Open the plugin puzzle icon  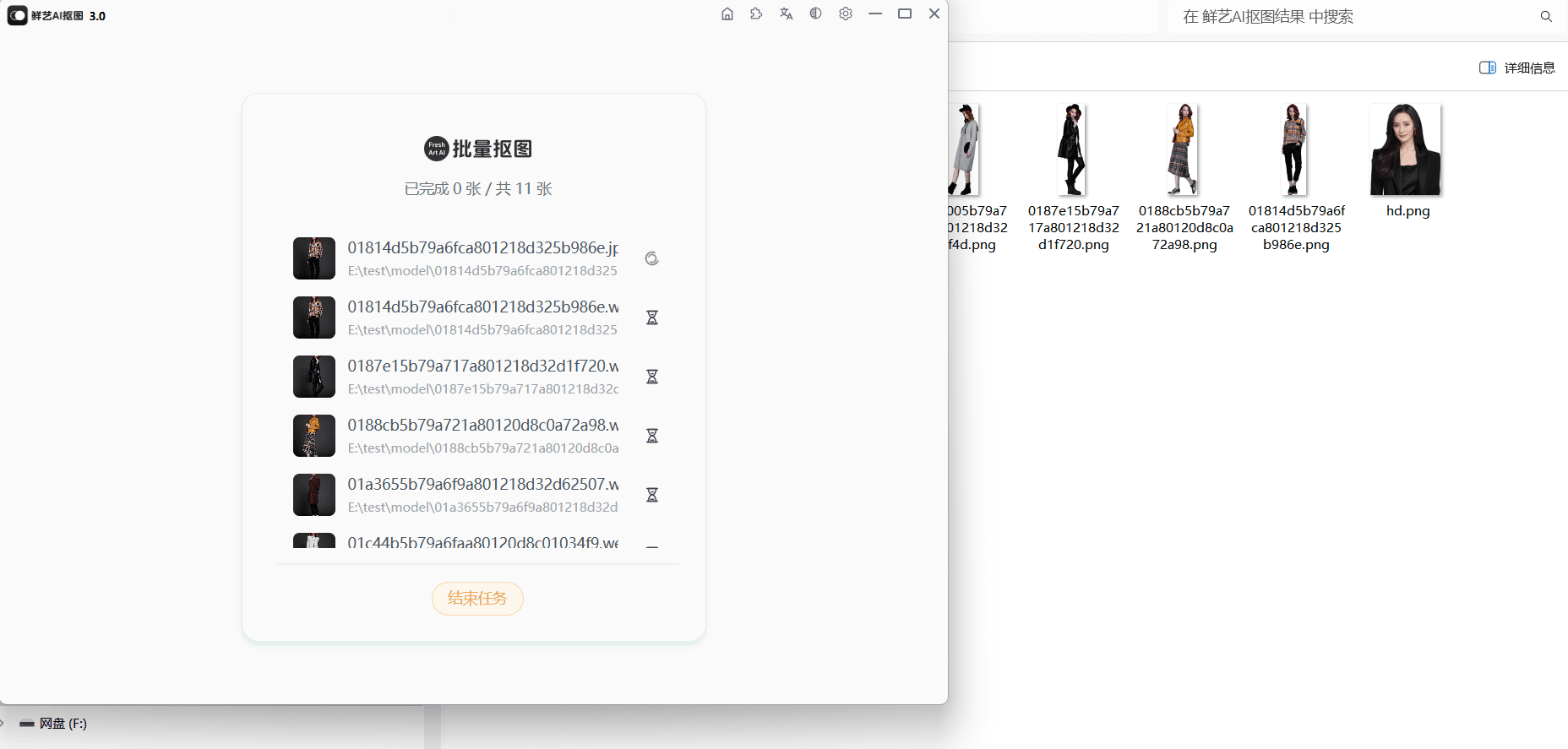(x=756, y=14)
